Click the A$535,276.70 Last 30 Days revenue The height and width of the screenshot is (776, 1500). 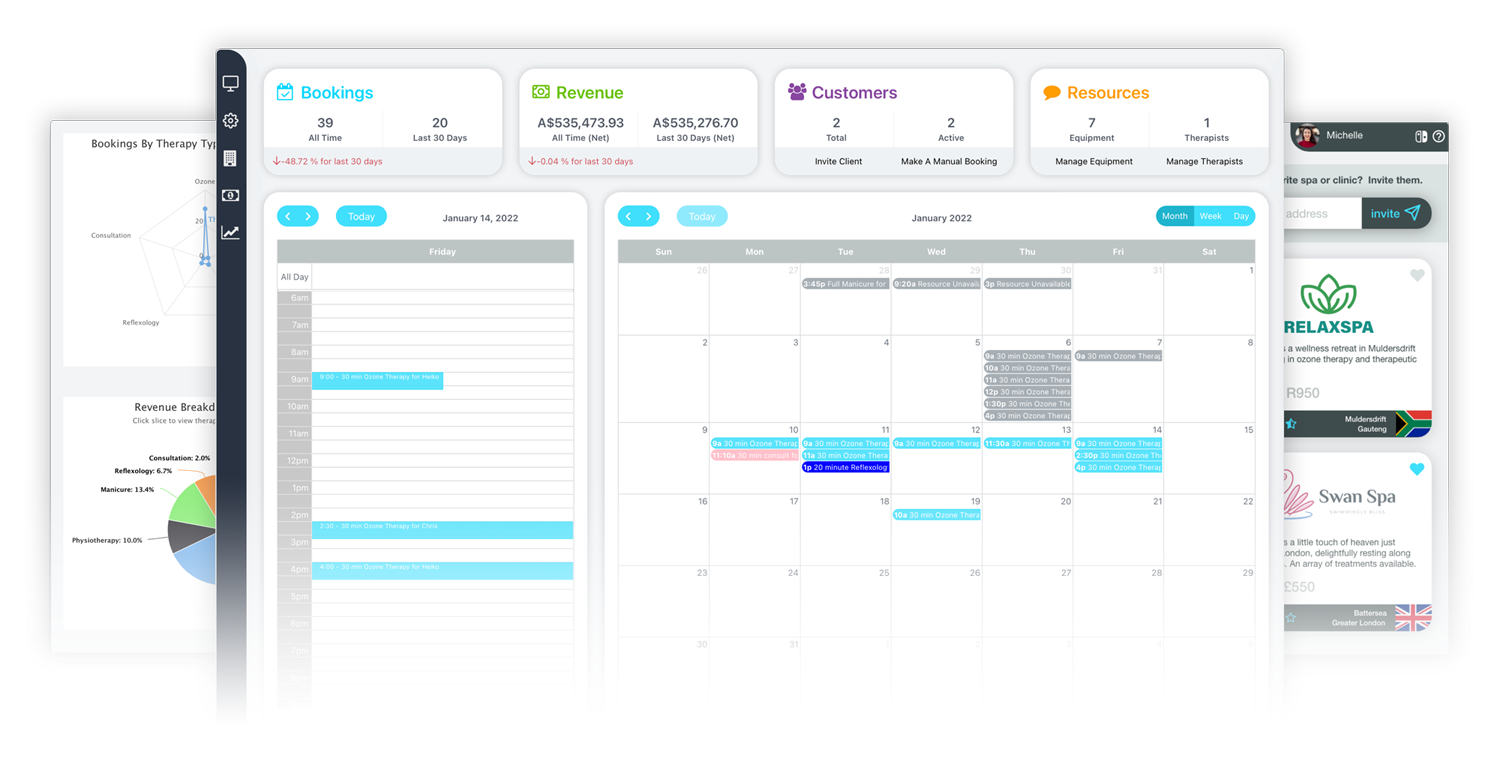point(695,129)
